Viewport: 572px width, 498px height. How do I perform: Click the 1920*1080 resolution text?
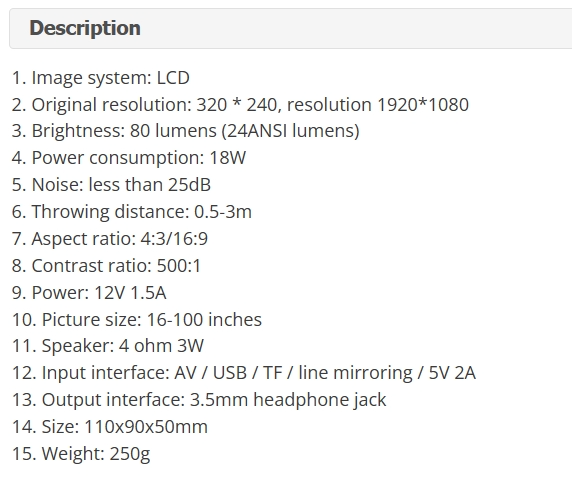[423, 105]
